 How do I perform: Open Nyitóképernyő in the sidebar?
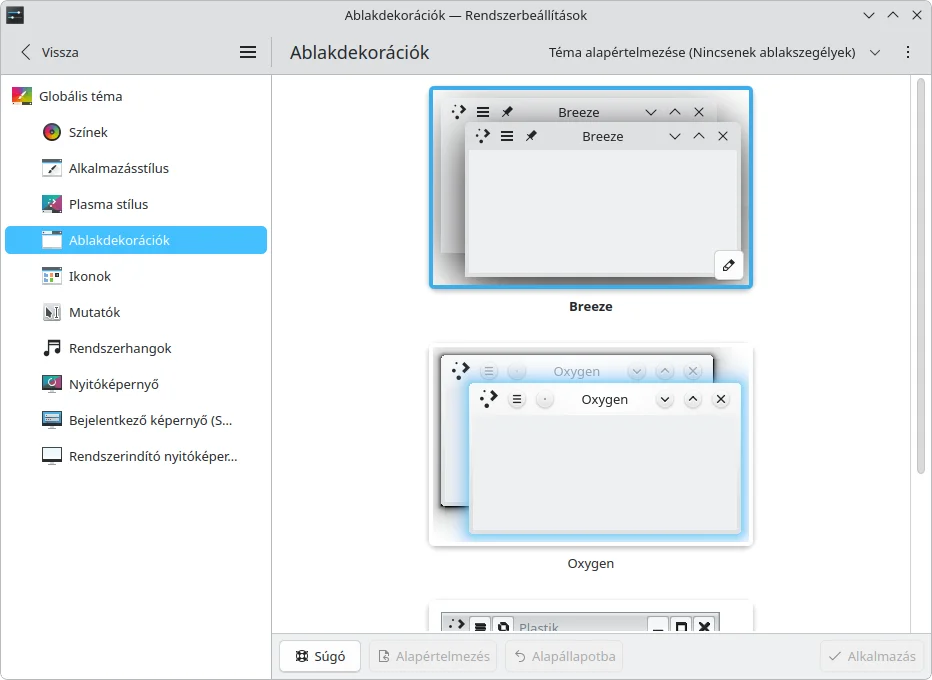point(136,384)
